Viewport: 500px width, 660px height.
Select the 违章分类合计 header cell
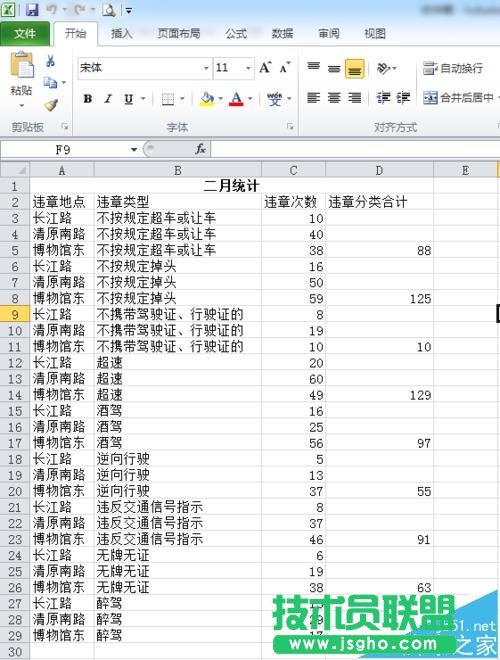point(379,202)
